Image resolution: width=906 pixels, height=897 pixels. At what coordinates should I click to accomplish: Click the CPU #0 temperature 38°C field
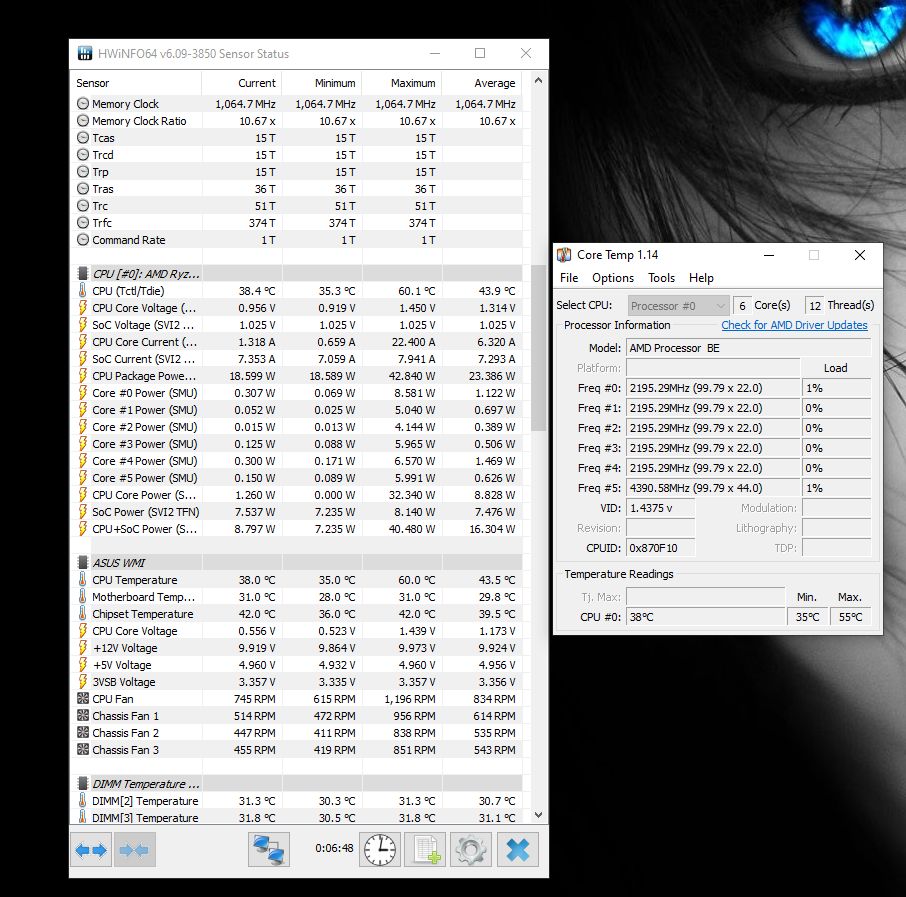click(706, 617)
